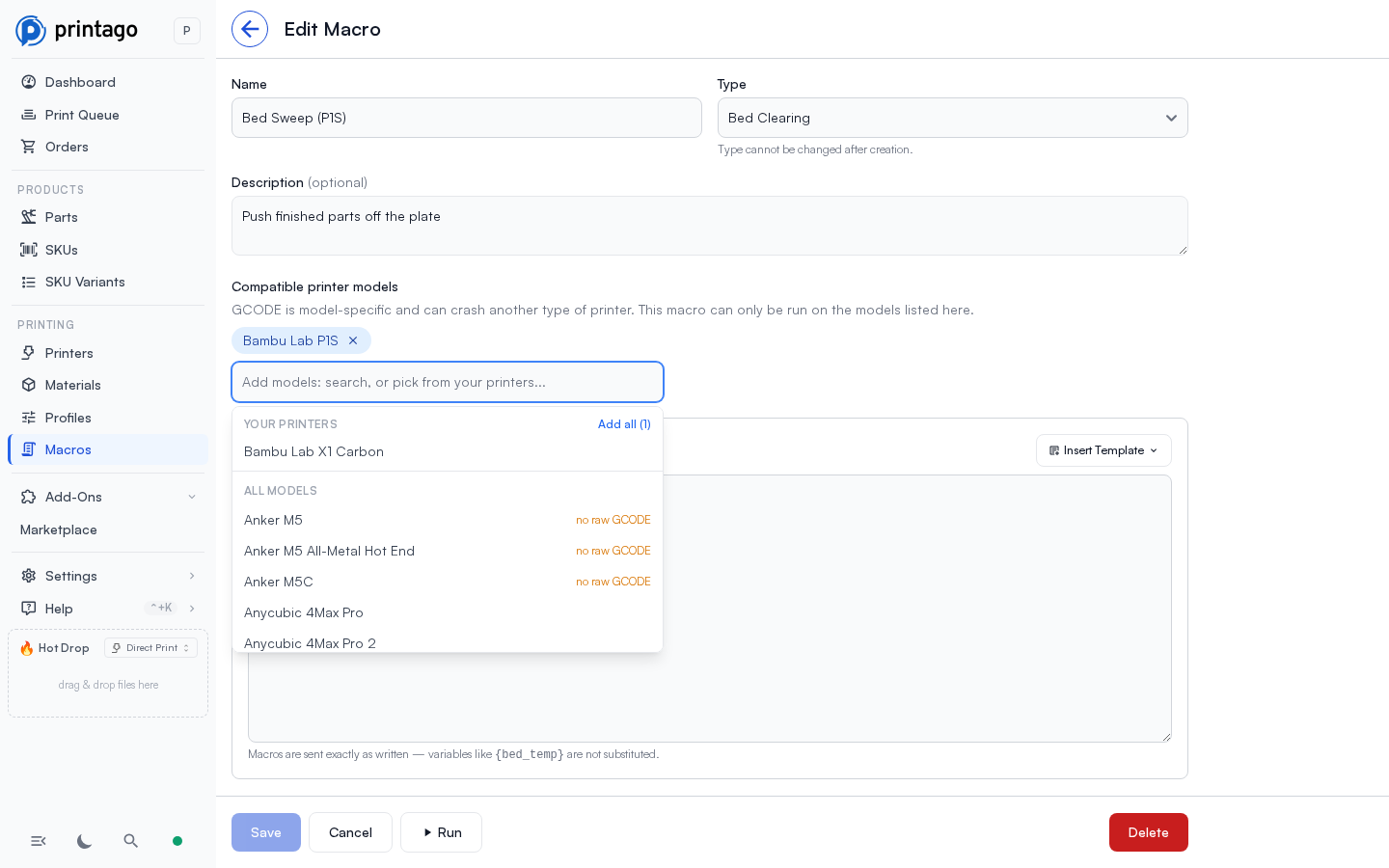
Task: Click the Settings gear icon
Action: 29,576
